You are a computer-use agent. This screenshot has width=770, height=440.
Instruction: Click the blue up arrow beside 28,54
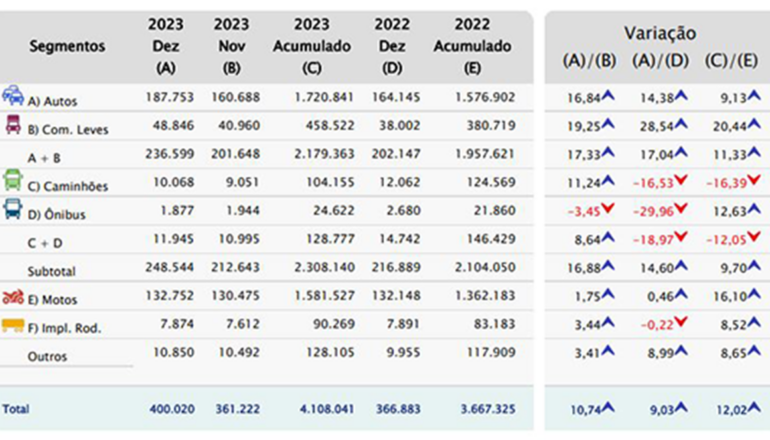[x=681, y=125]
